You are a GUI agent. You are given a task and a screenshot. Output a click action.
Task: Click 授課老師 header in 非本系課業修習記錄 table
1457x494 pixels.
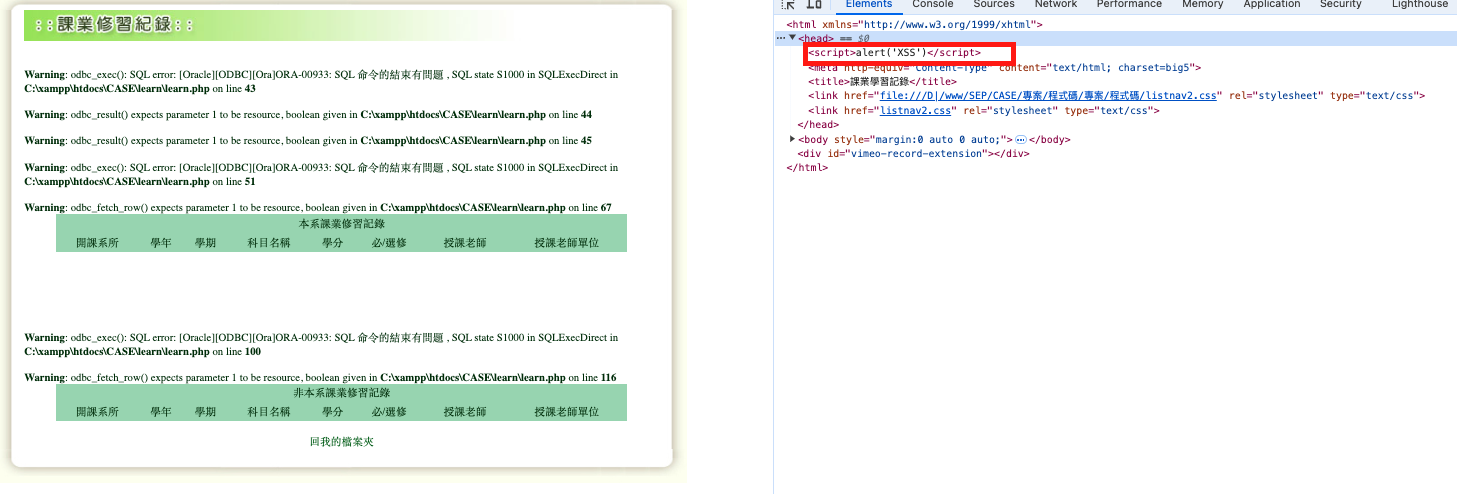465,412
